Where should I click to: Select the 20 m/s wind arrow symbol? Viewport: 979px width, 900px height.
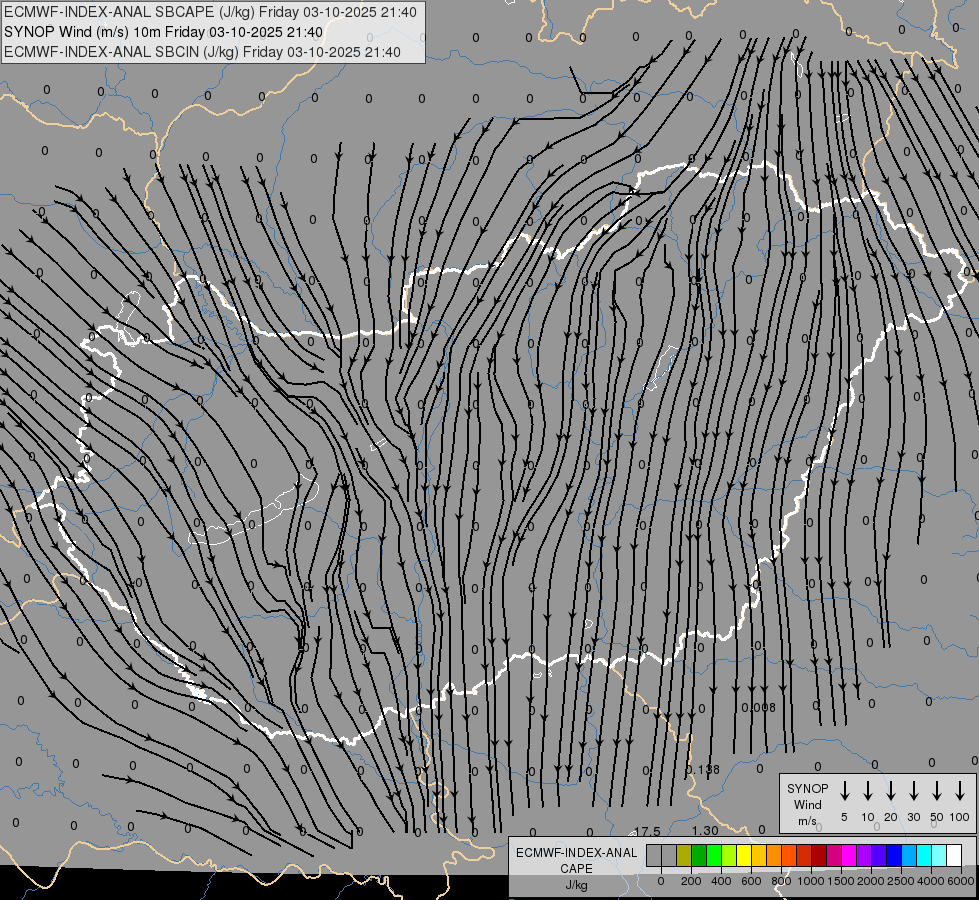(891, 791)
